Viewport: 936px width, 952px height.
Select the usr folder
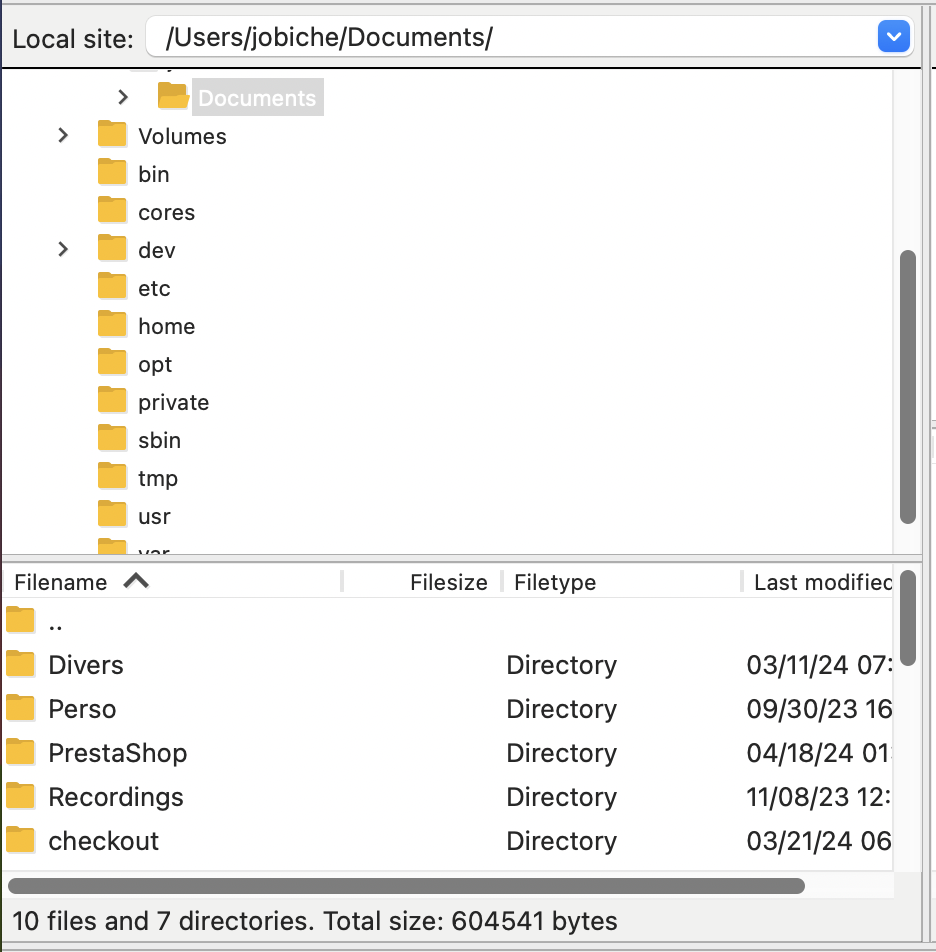pos(152,515)
